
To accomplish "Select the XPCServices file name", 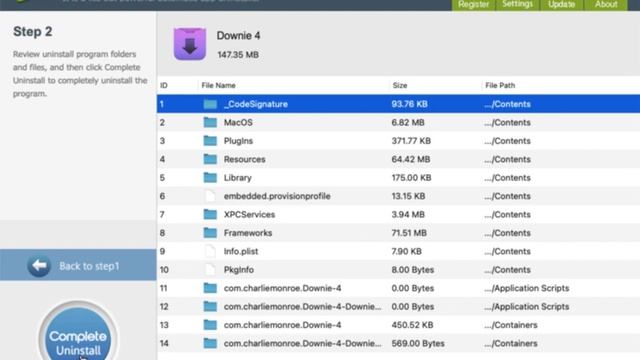I will point(249,214).
